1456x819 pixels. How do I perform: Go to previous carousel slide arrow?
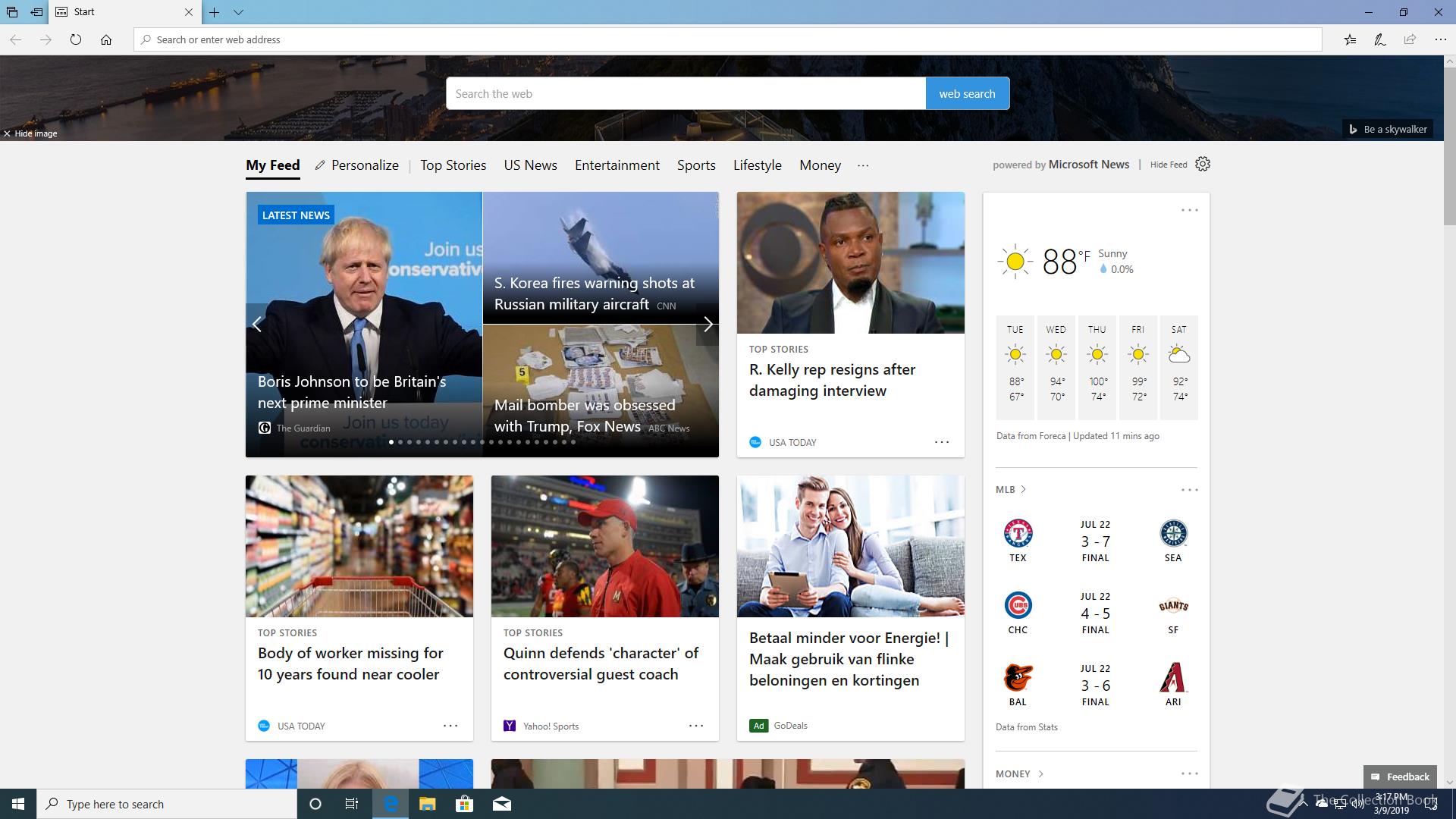(x=257, y=325)
